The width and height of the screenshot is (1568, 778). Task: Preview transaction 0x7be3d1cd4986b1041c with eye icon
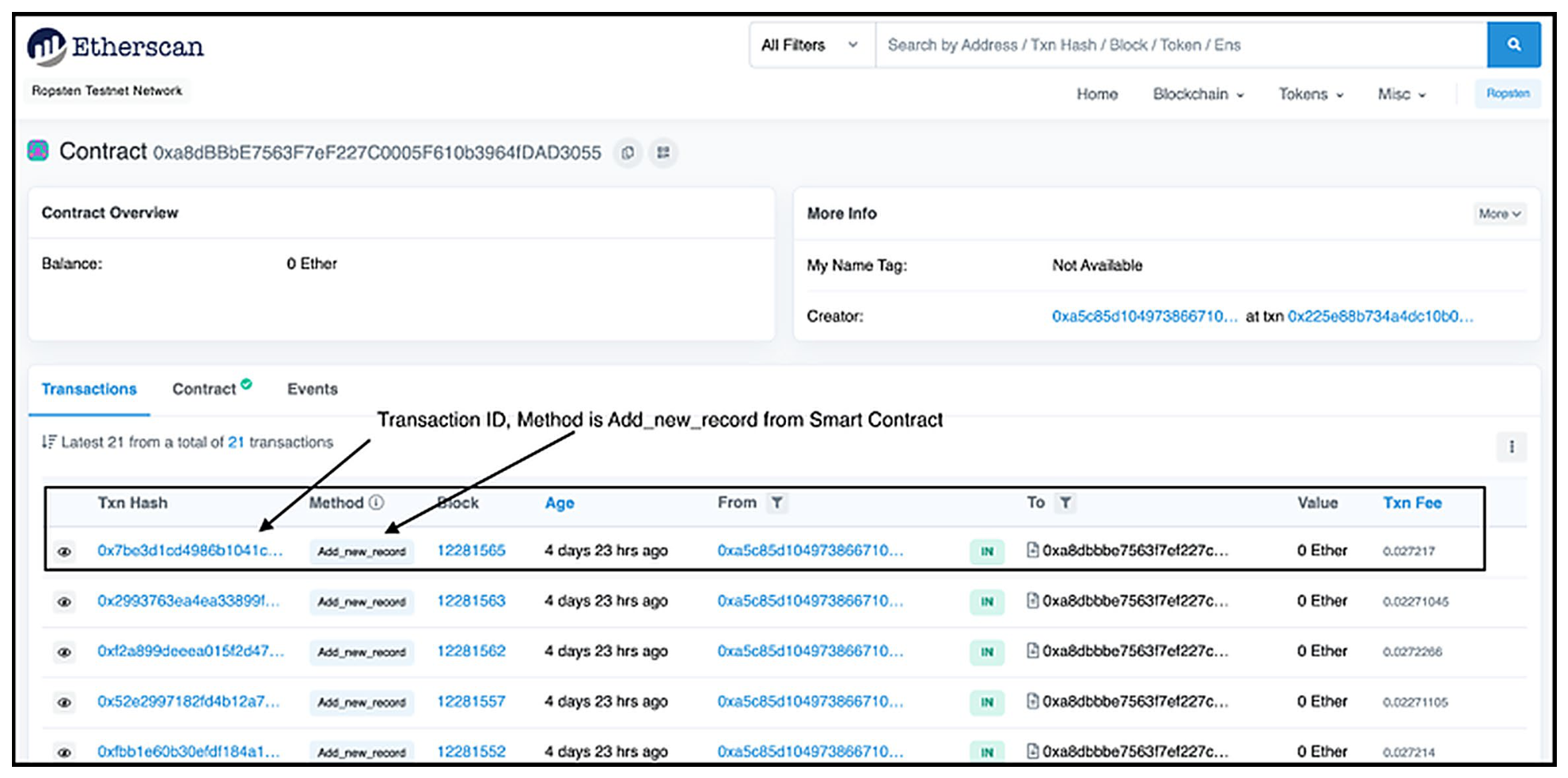pyautogui.click(x=65, y=551)
